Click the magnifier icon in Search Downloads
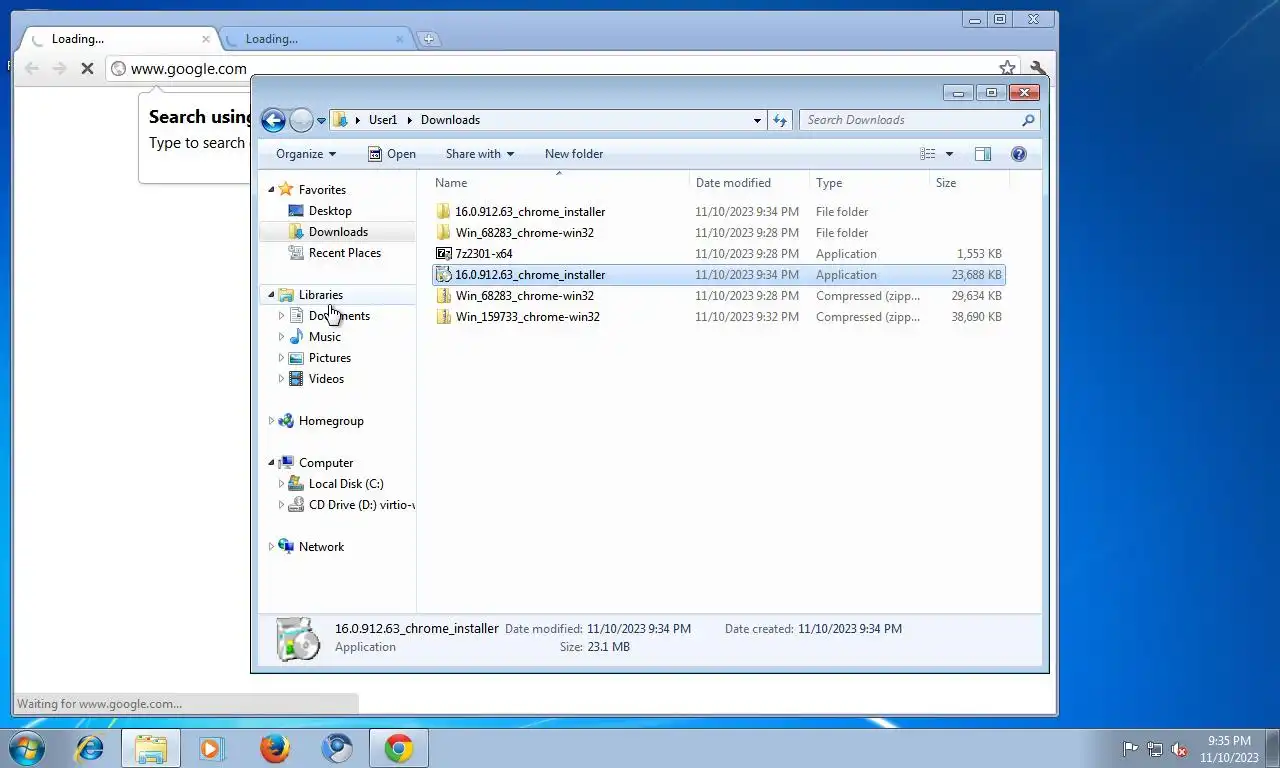The image size is (1280, 768). pyautogui.click(x=1028, y=120)
